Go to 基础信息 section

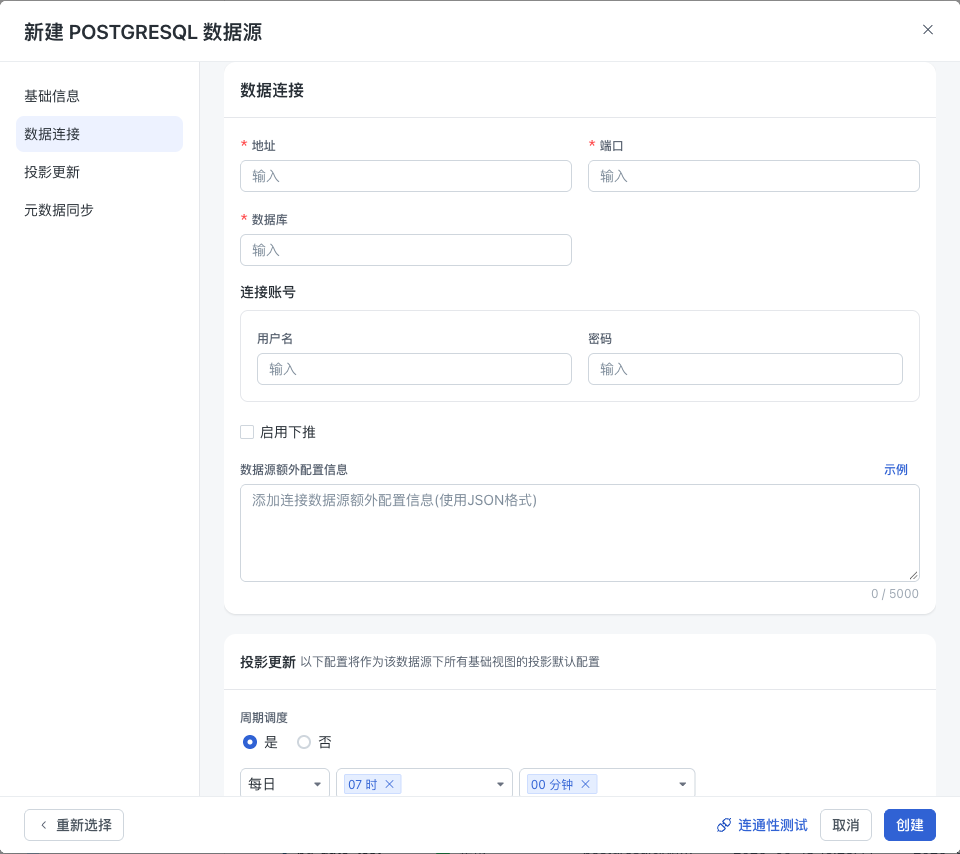99,96
